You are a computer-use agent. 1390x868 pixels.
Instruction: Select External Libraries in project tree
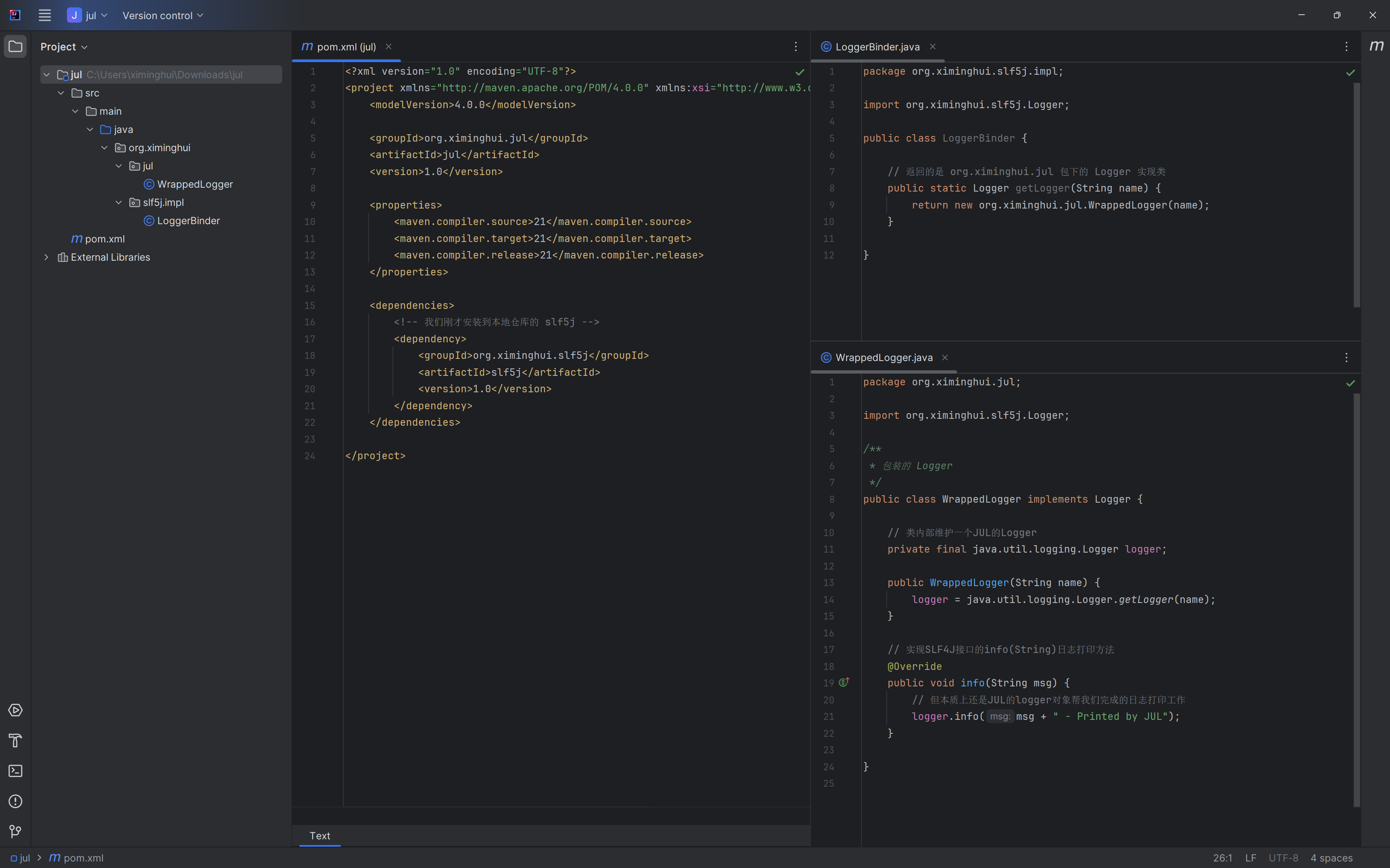click(104, 257)
